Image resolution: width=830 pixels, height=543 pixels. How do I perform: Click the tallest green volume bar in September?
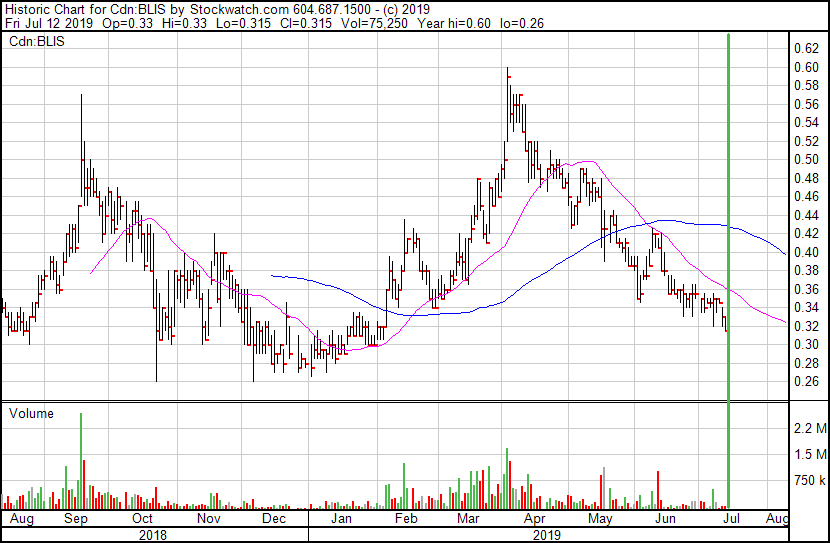81,460
